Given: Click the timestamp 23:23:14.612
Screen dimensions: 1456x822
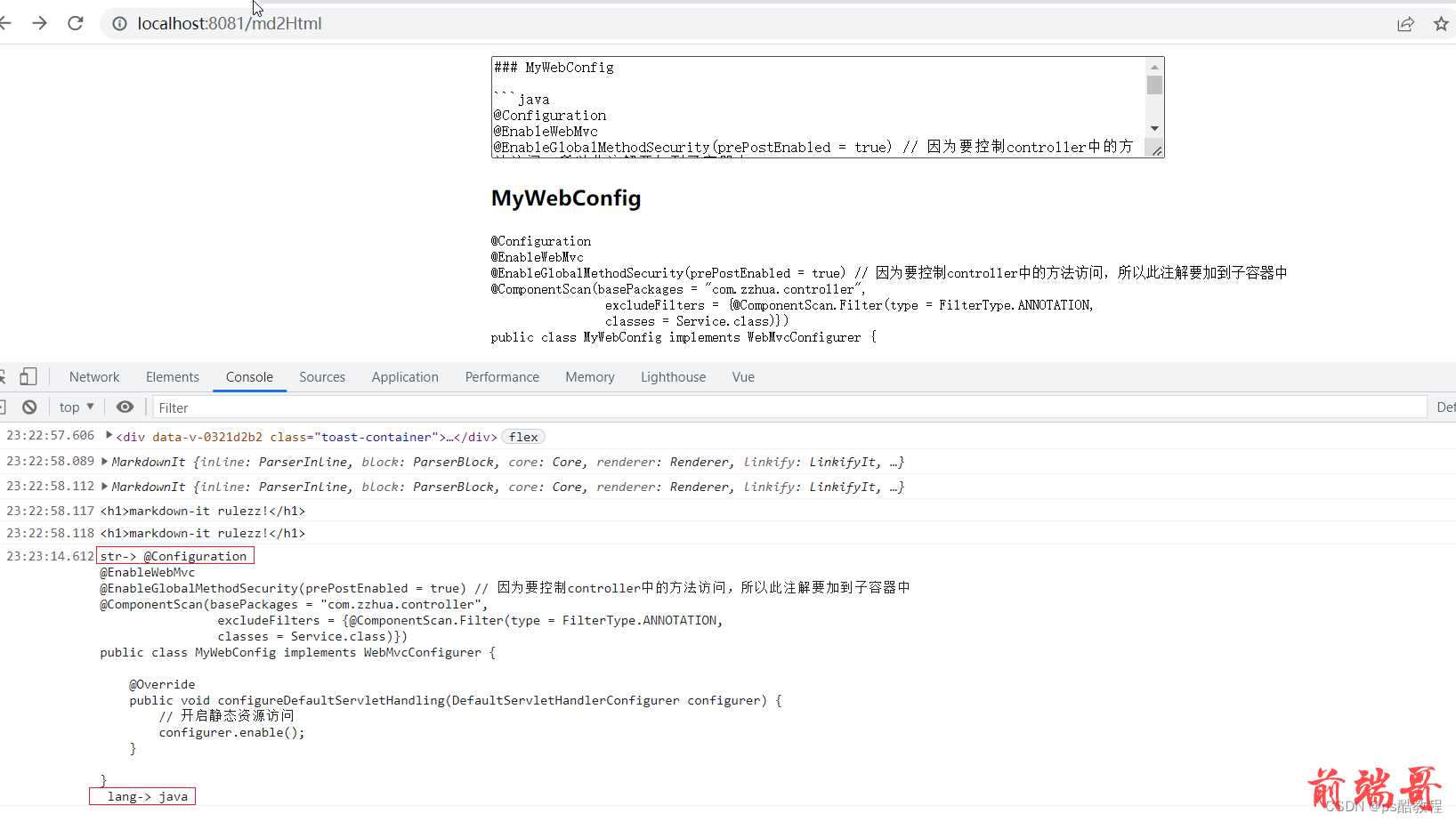Looking at the screenshot, I should tap(50, 556).
